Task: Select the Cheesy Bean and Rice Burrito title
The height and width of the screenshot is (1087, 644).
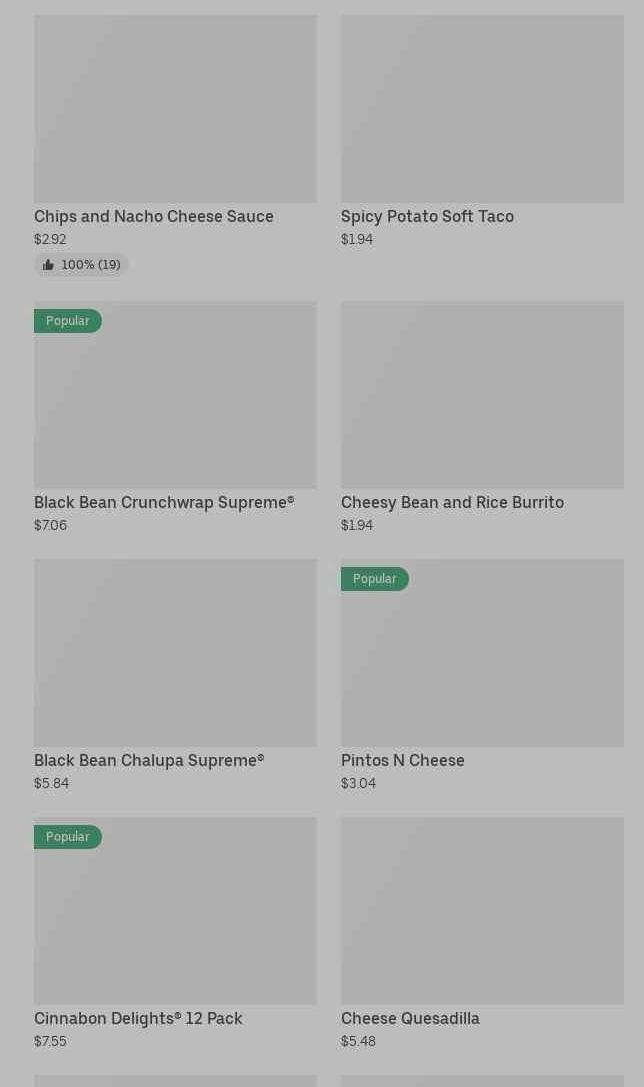Action: 452,502
